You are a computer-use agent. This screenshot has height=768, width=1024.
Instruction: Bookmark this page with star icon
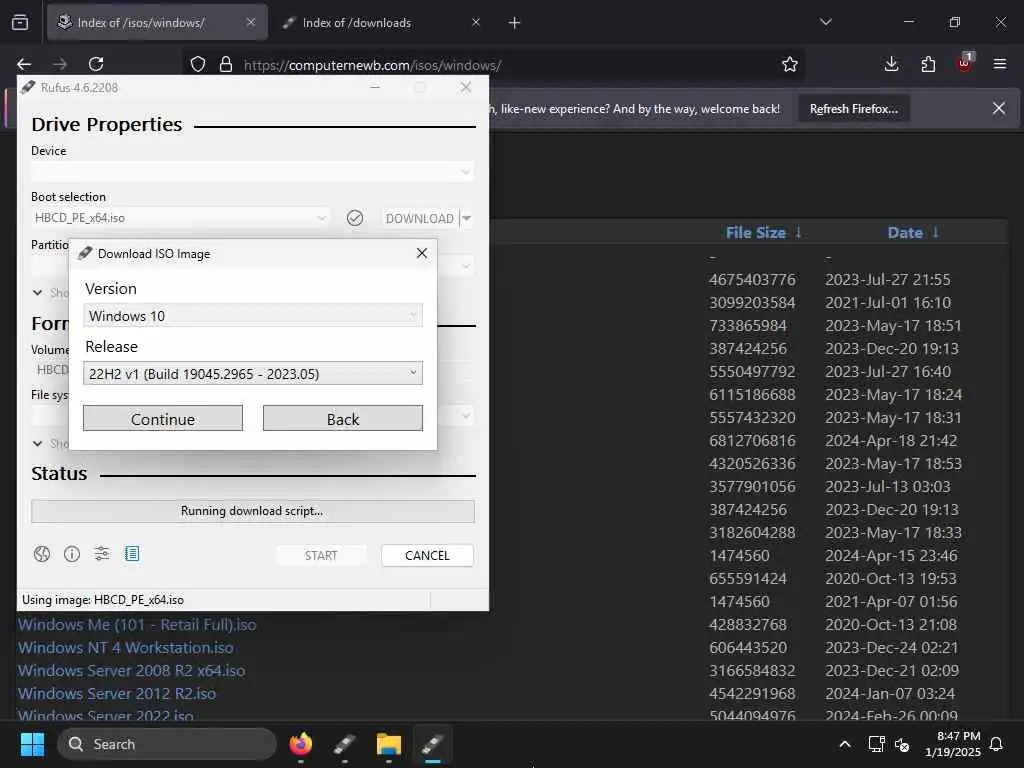pos(790,64)
